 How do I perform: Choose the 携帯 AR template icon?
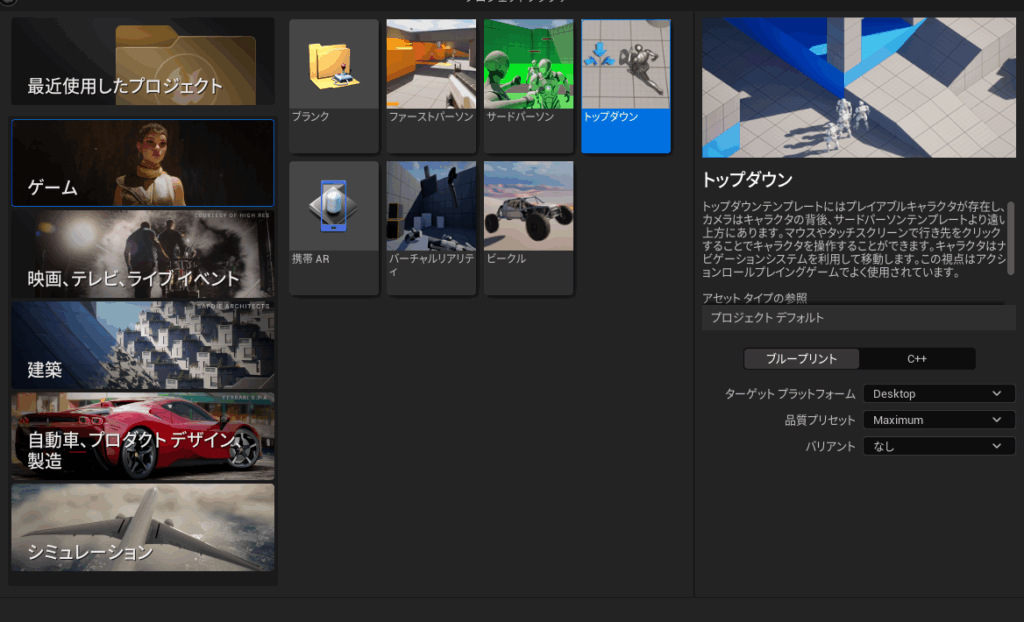(333, 207)
